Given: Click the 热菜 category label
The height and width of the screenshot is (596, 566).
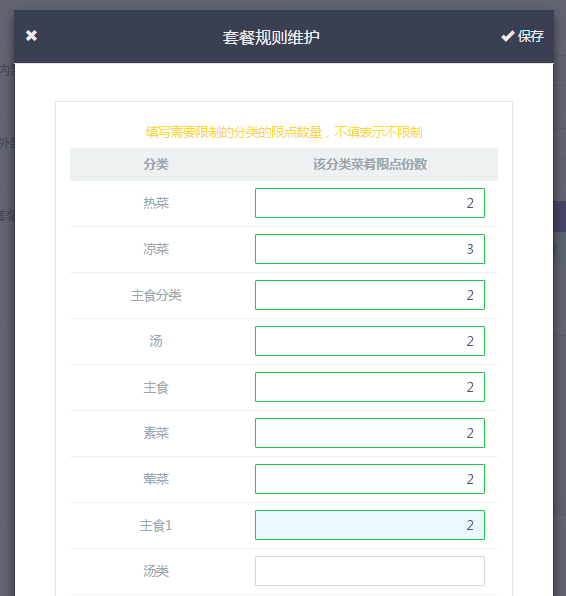Looking at the screenshot, I should [156, 203].
